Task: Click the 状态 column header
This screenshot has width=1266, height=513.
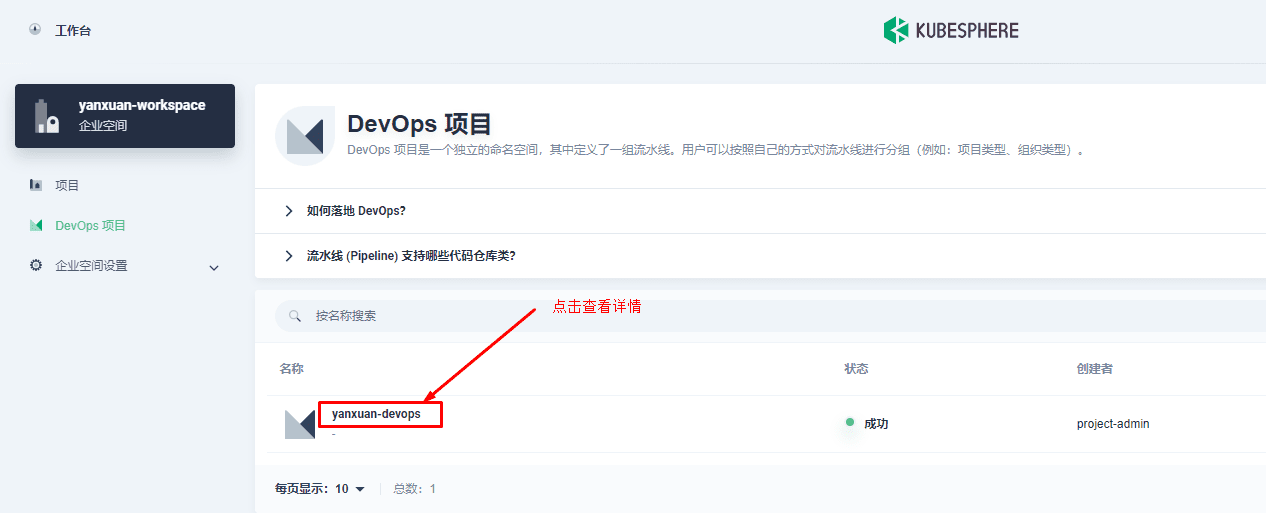Action: point(856,369)
